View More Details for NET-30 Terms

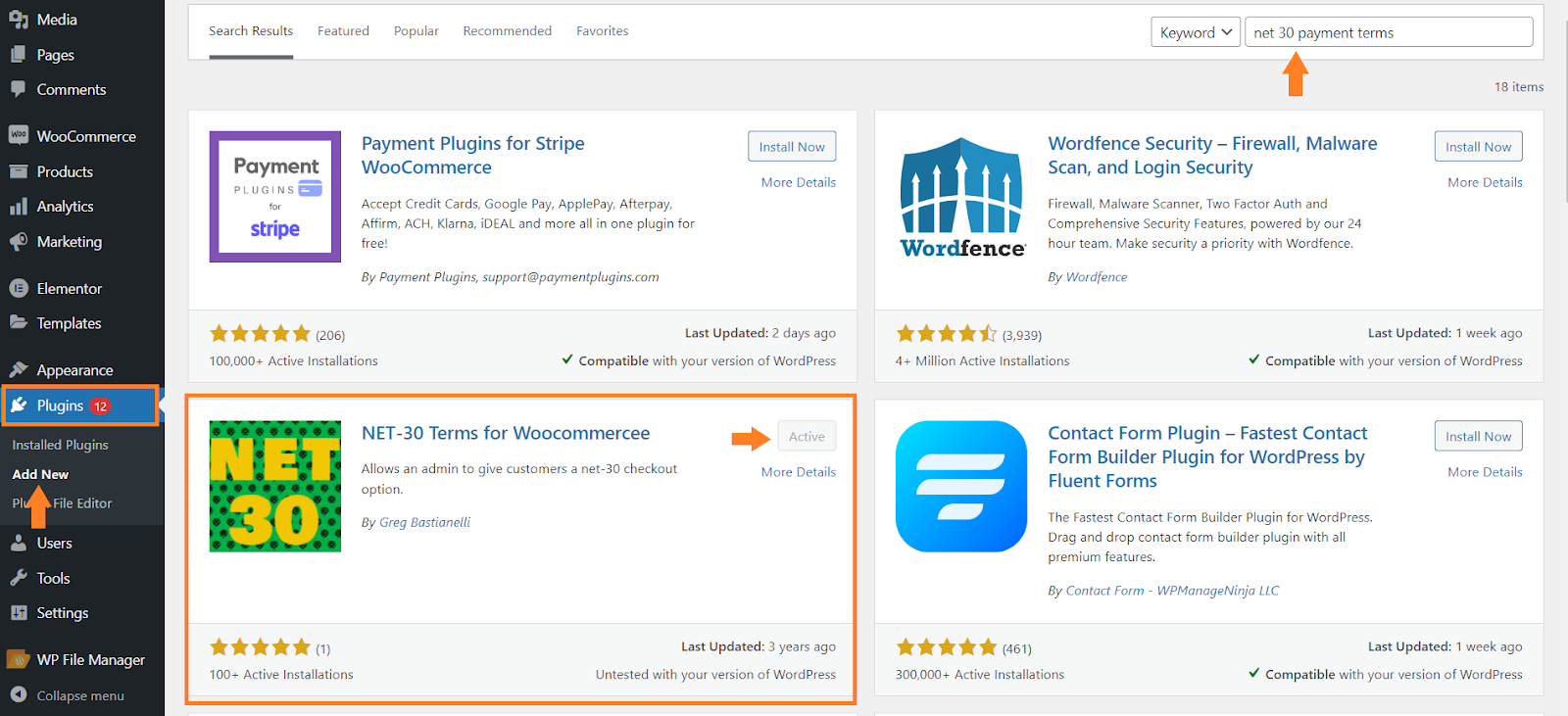pos(799,472)
